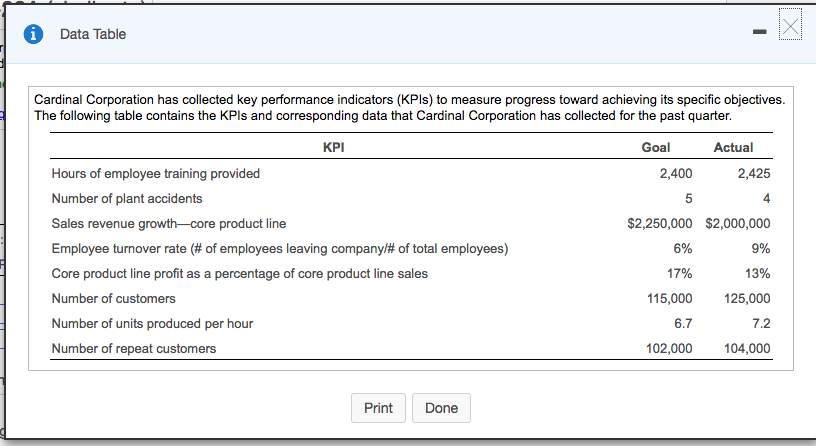Select 'Core product line profit' row label
Image resolution: width=816 pixels, height=446 pixels.
[239, 273]
